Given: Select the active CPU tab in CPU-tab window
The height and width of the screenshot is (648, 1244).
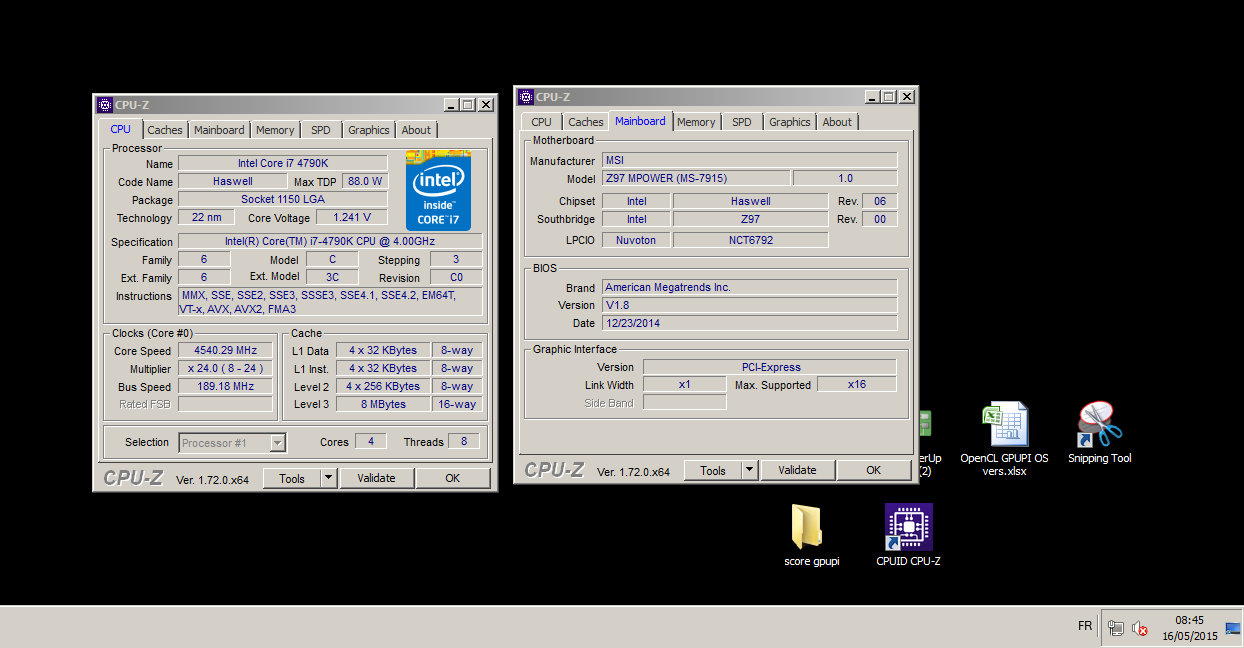Looking at the screenshot, I should pos(120,129).
